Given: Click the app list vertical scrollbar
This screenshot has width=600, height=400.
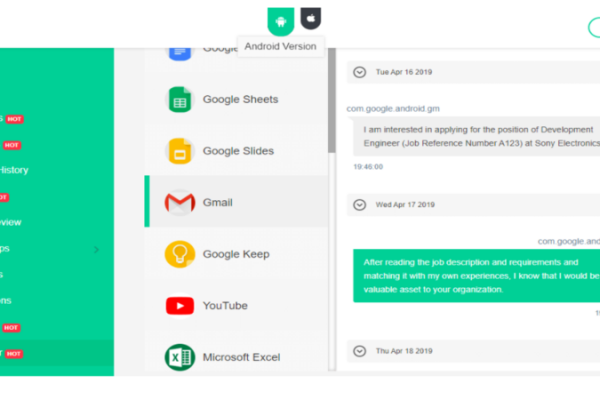Looking at the screenshot, I should [332, 101].
